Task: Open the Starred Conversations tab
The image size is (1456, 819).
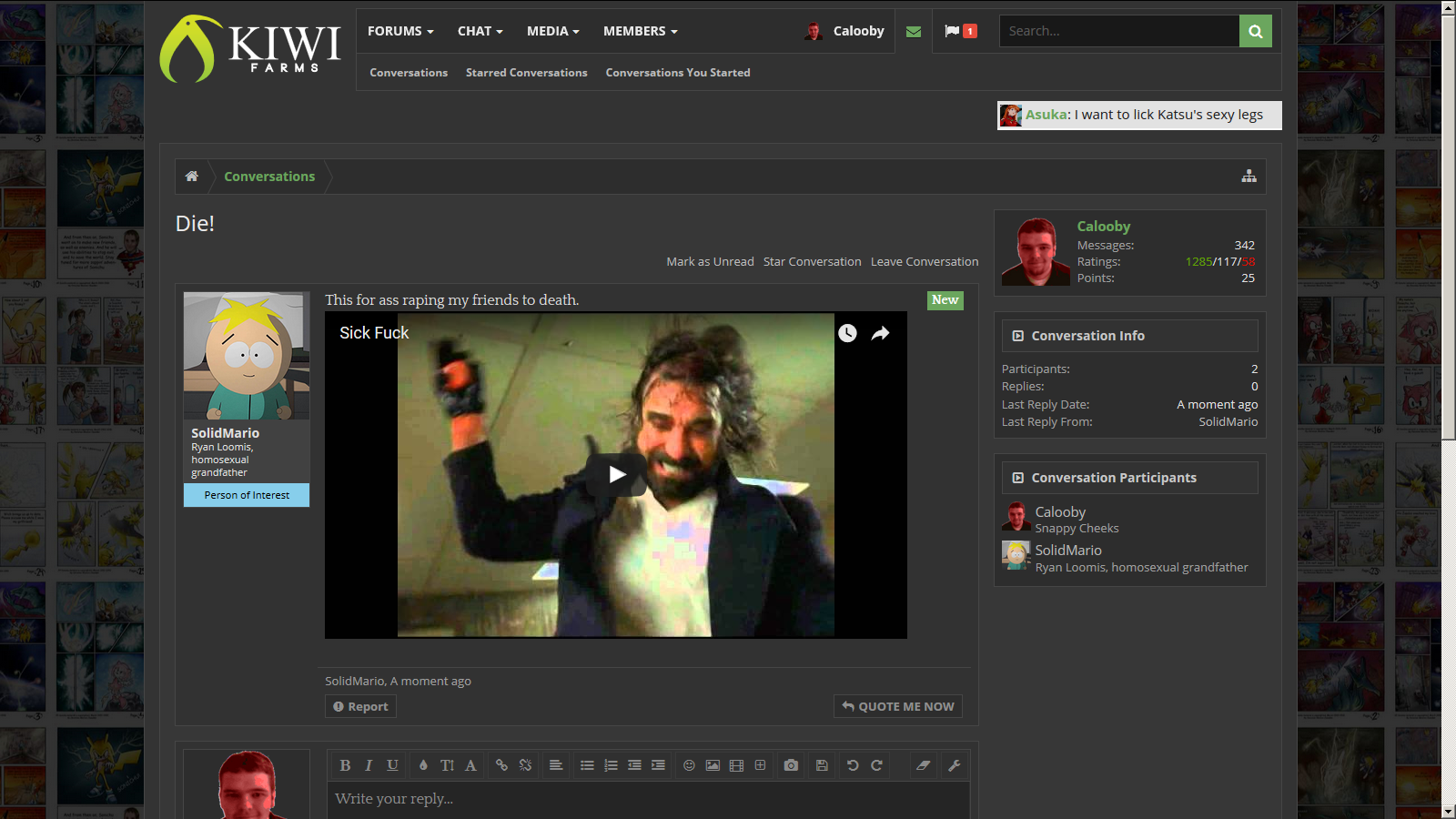Action: [x=527, y=73]
